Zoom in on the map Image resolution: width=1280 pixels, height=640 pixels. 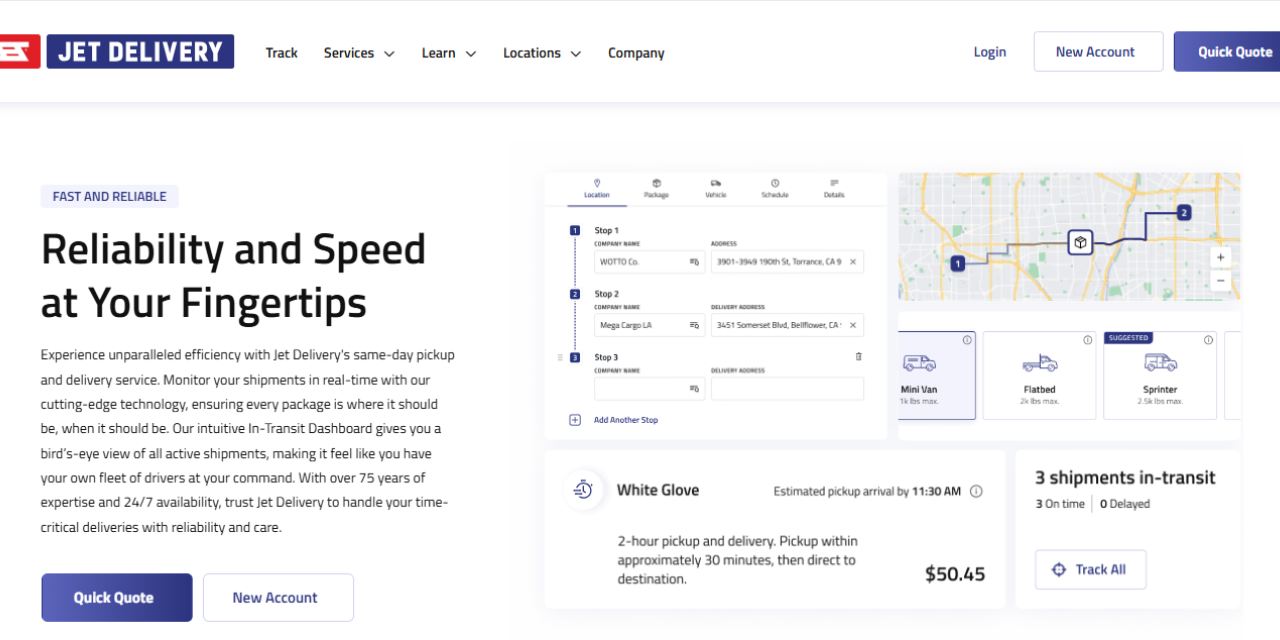(1220, 257)
